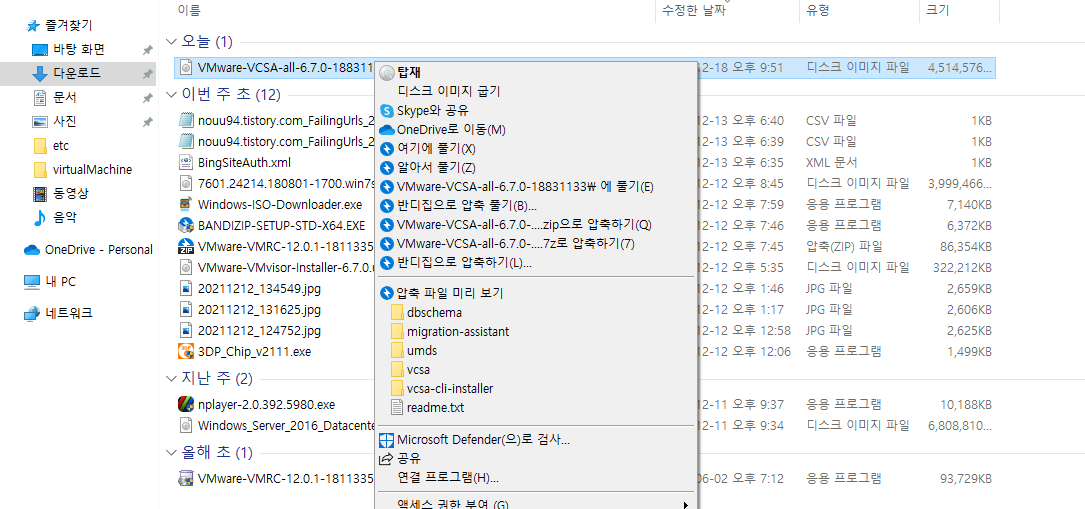Collapse the 이번 주 초 (12) group
The width and height of the screenshot is (1085, 509).
[x=172, y=95]
